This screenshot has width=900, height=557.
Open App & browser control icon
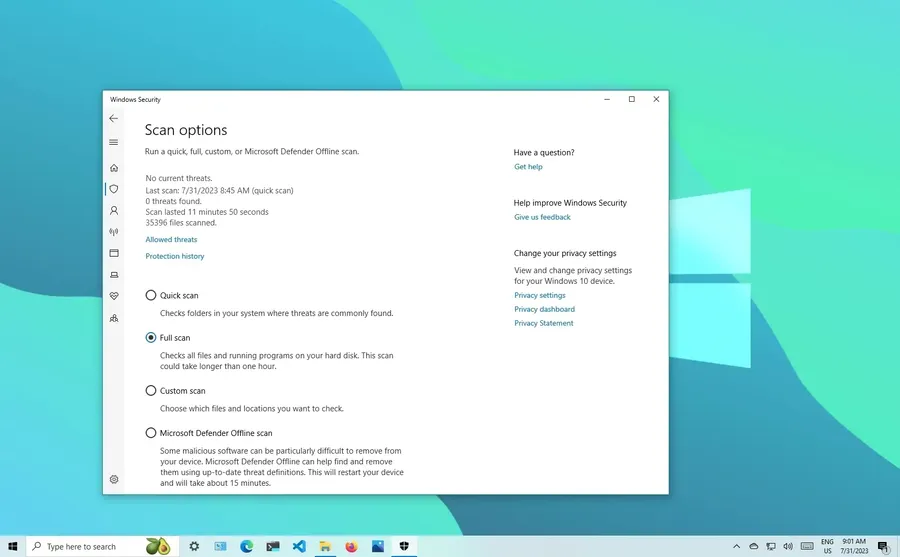point(114,253)
